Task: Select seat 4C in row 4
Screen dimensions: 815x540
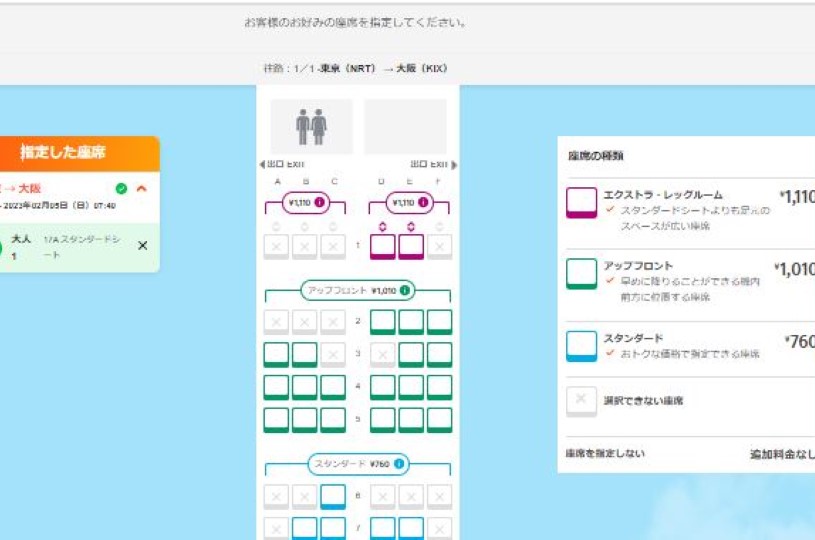Action: pyautogui.click(x=333, y=387)
